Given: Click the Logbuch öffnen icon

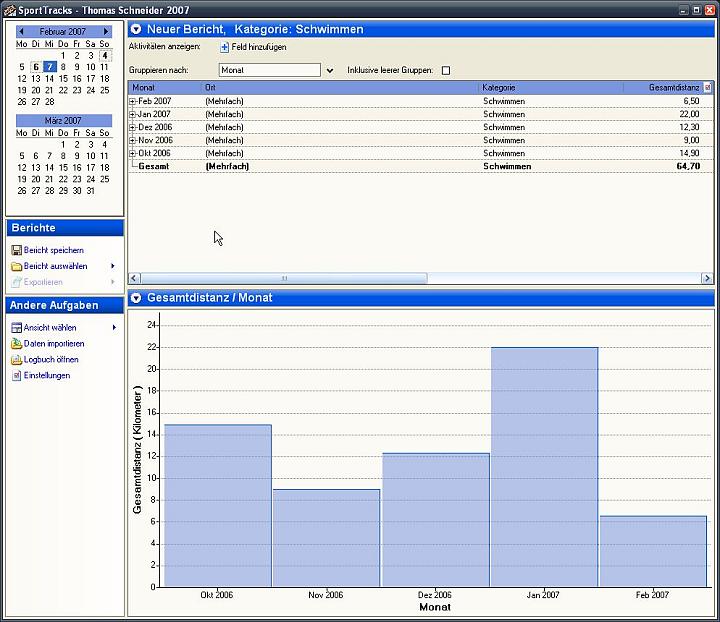Looking at the screenshot, I should (x=16, y=359).
